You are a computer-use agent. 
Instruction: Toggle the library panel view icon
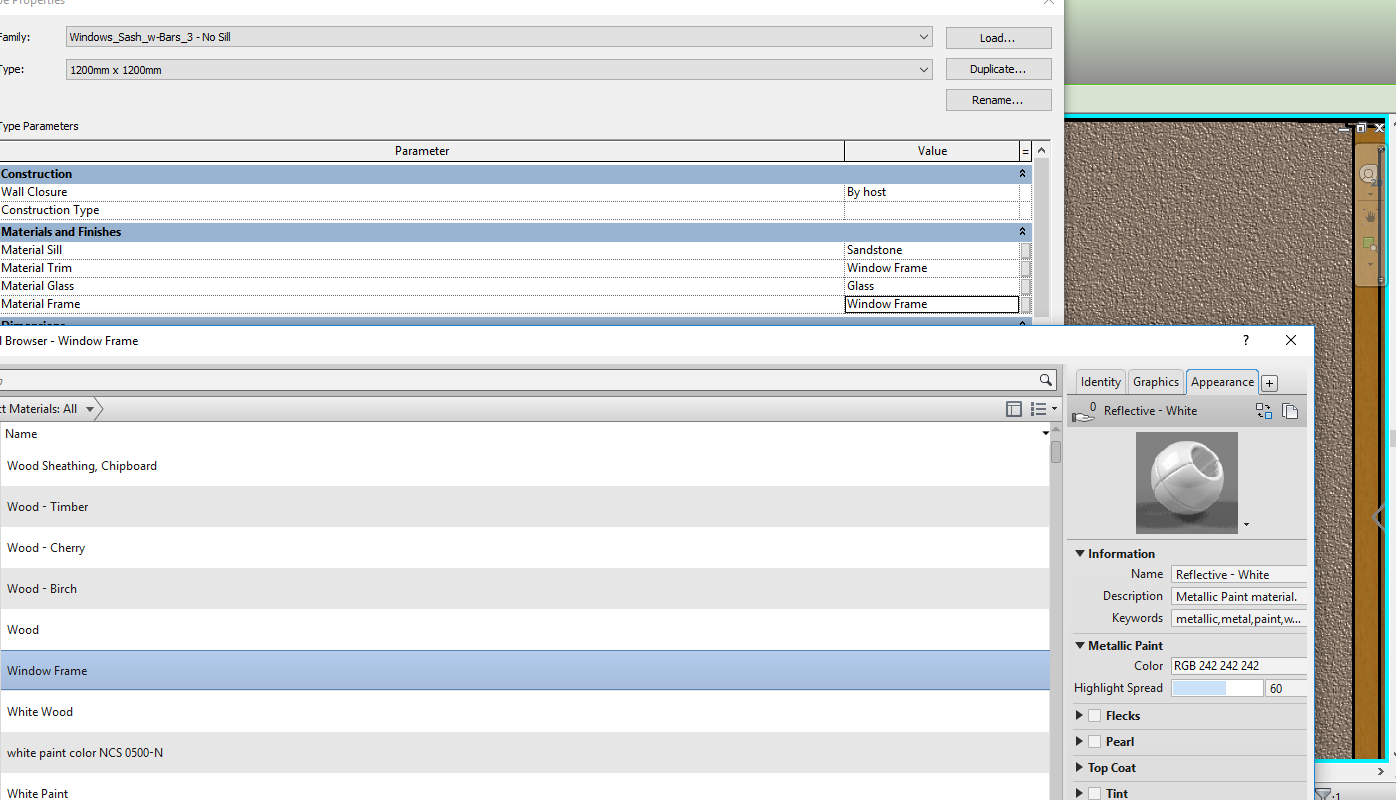point(1014,409)
